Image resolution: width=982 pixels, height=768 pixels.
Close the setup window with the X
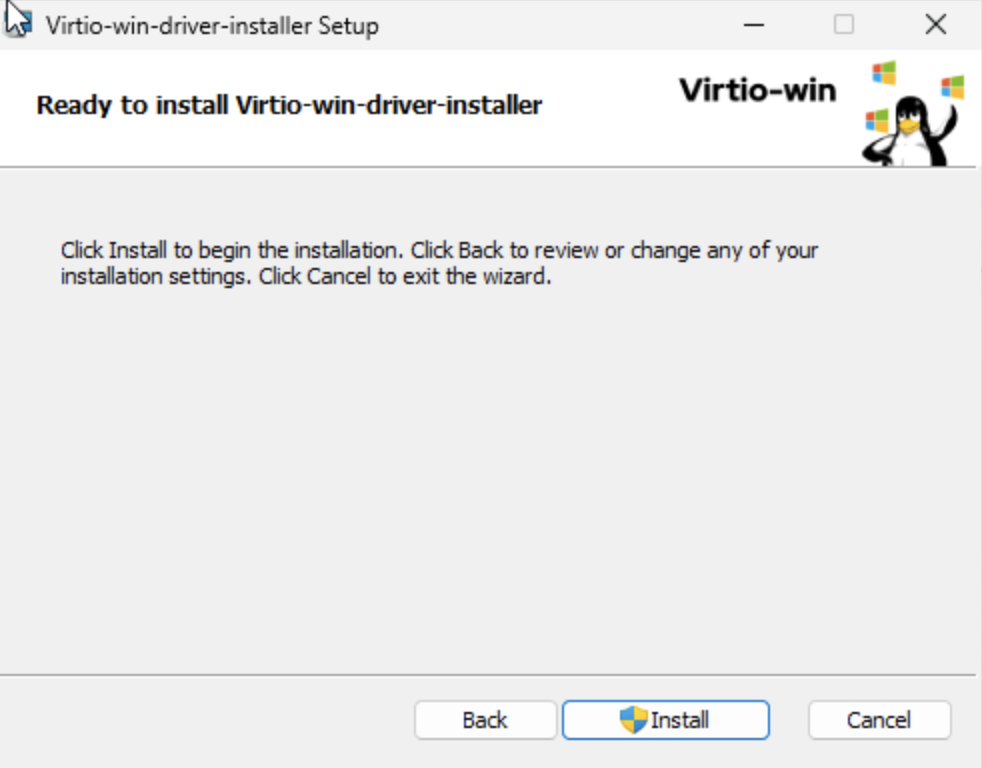935,25
